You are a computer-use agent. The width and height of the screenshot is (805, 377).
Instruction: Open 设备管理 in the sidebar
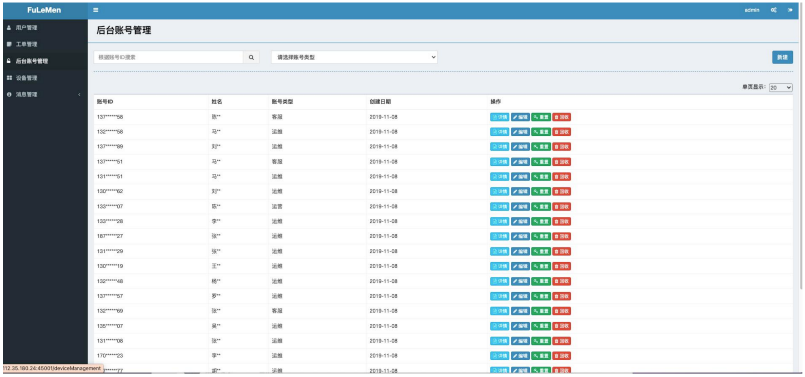26,78
